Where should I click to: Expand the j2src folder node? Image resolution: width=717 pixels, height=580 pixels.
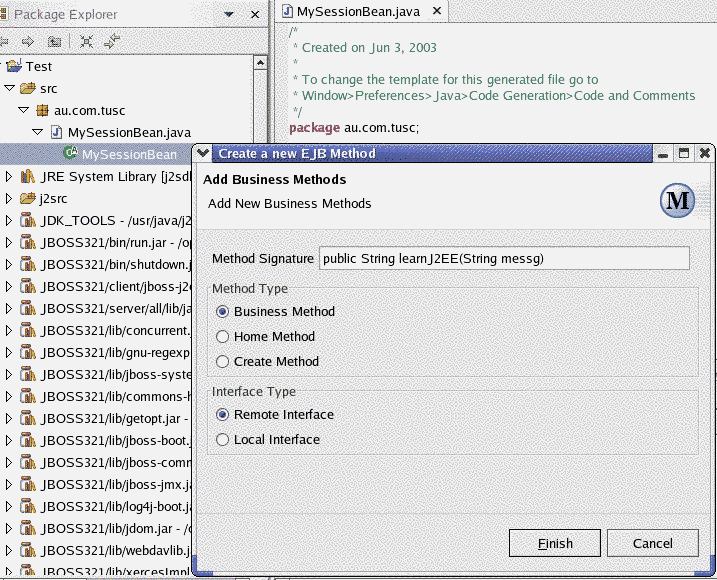9,198
